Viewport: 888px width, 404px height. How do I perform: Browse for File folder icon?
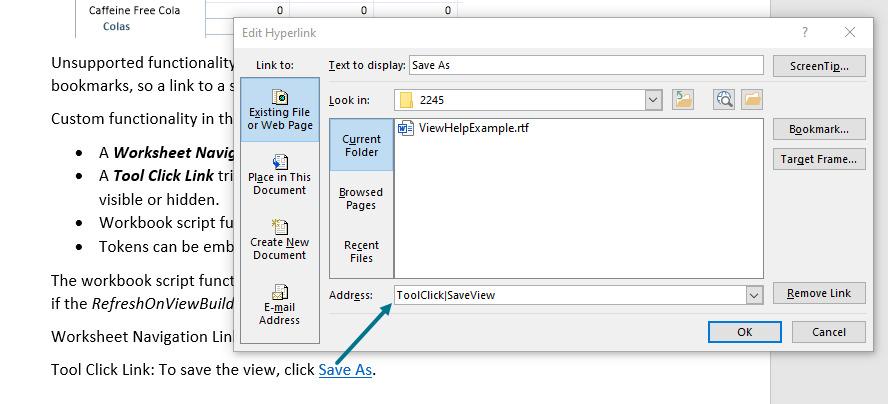(753, 100)
